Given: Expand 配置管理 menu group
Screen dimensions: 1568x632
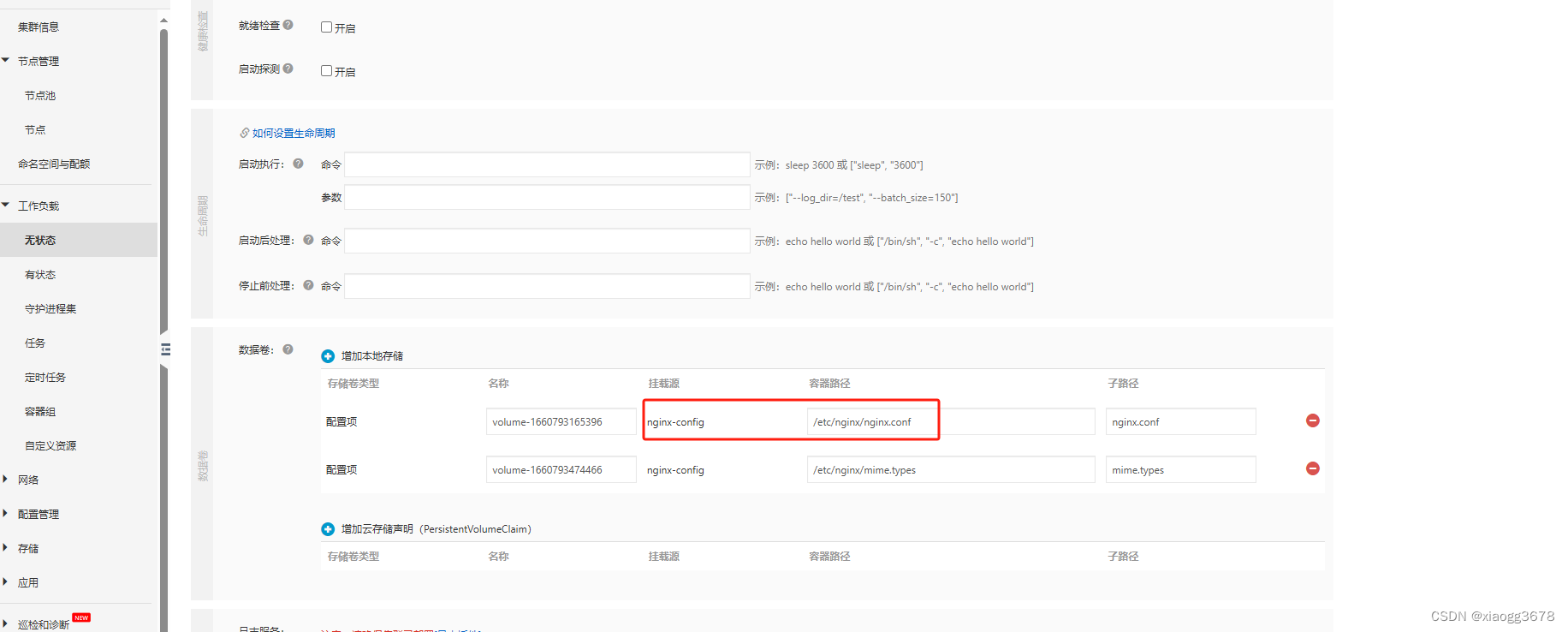Looking at the screenshot, I should click(6, 513).
